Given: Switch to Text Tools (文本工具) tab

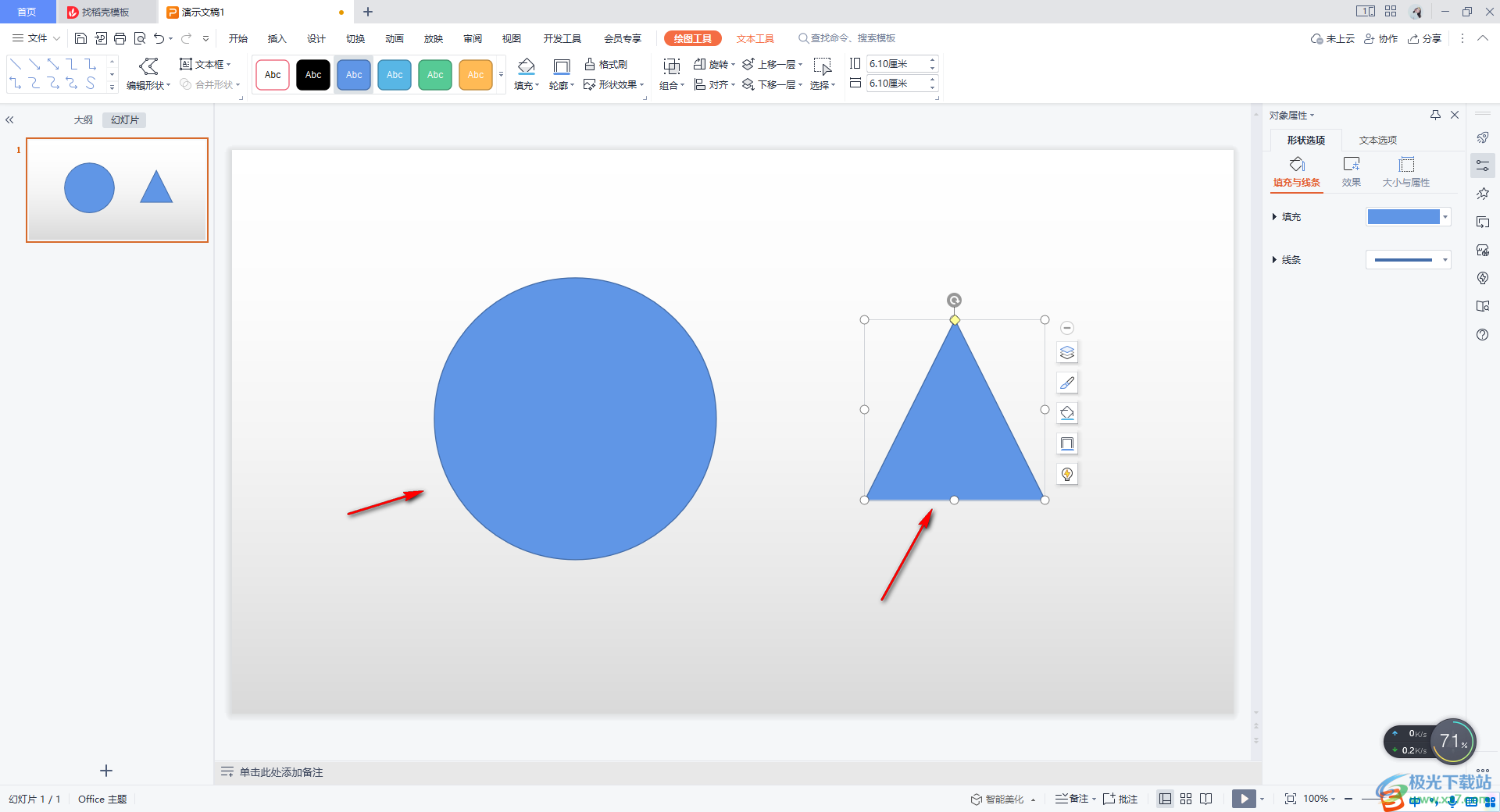Looking at the screenshot, I should point(755,38).
